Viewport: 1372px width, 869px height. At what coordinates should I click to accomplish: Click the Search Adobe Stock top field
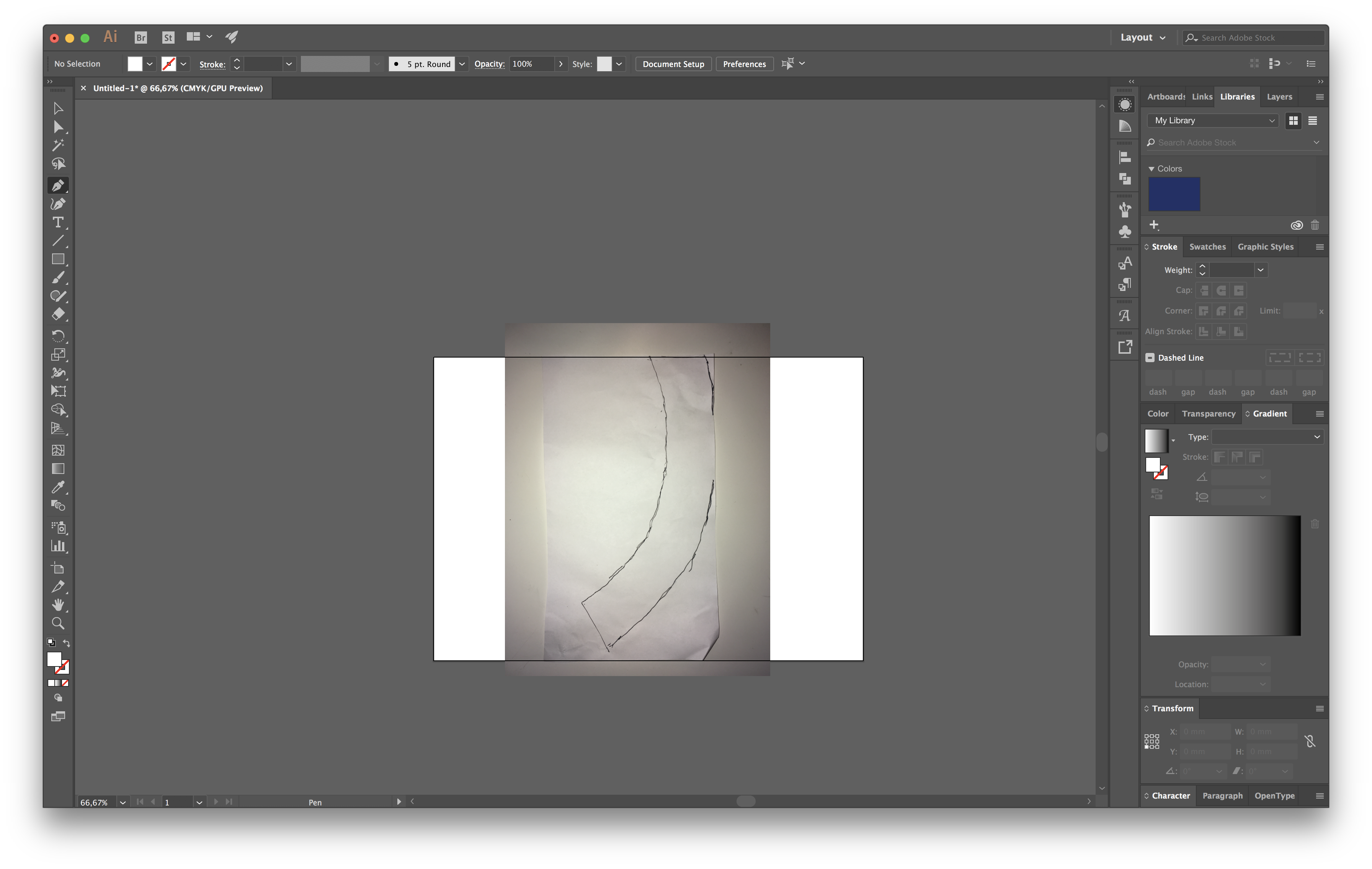coord(1253,38)
